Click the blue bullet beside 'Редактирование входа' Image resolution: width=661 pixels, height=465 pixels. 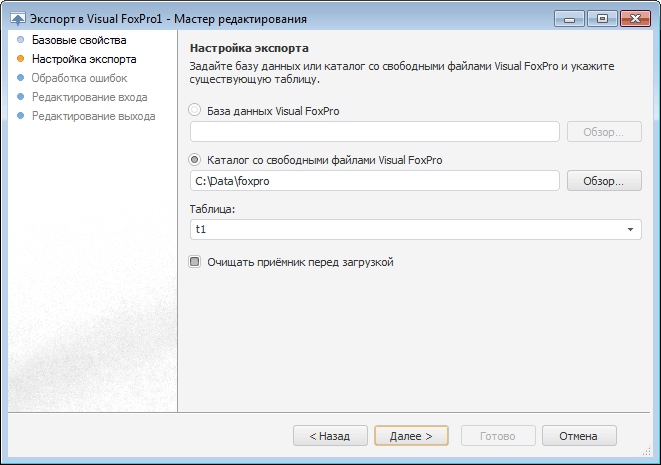pyautogui.click(x=20, y=97)
